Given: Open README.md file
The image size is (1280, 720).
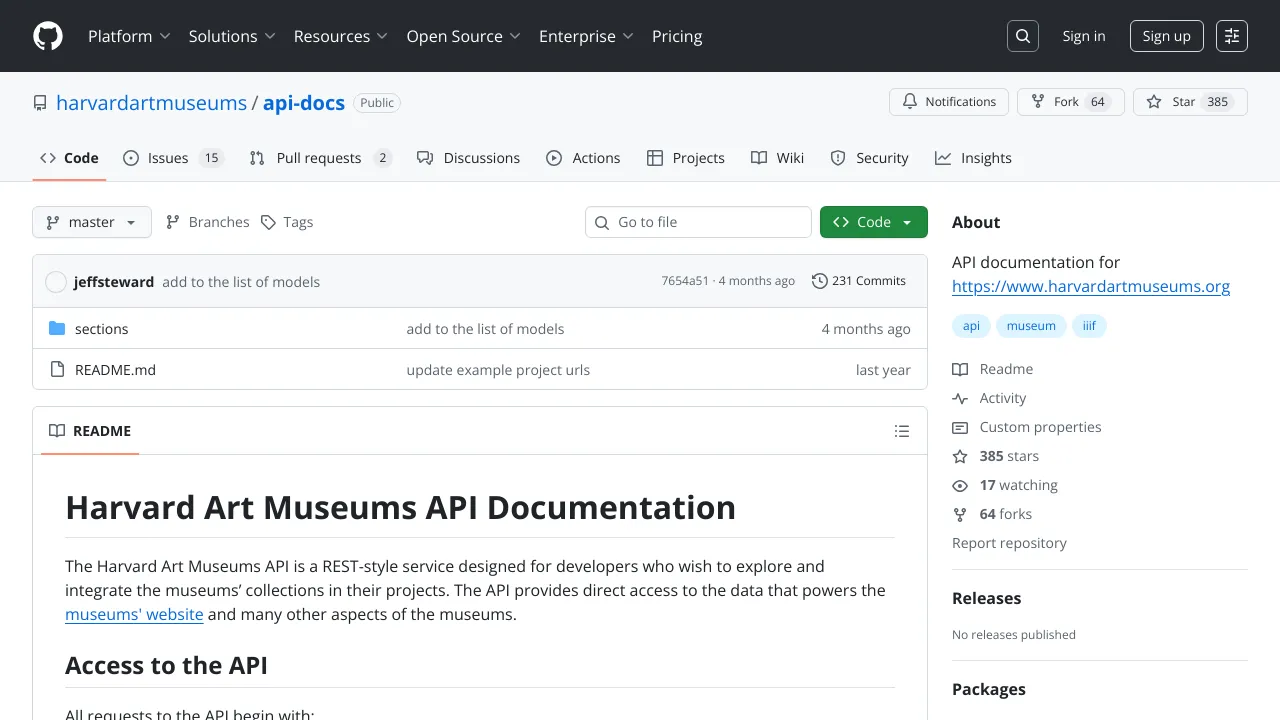Looking at the screenshot, I should (x=115, y=370).
